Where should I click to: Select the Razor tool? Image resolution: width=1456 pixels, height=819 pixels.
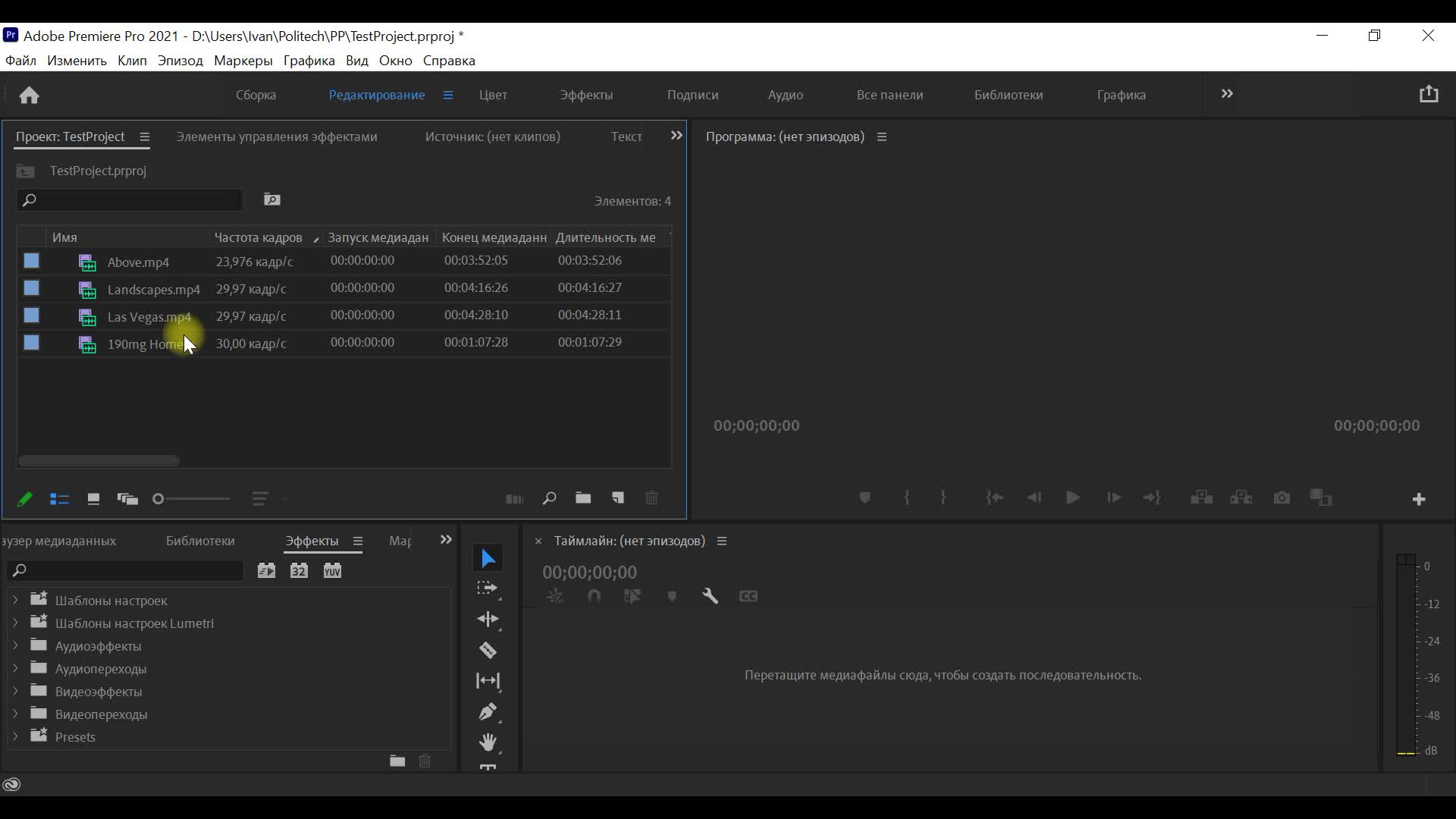click(488, 650)
